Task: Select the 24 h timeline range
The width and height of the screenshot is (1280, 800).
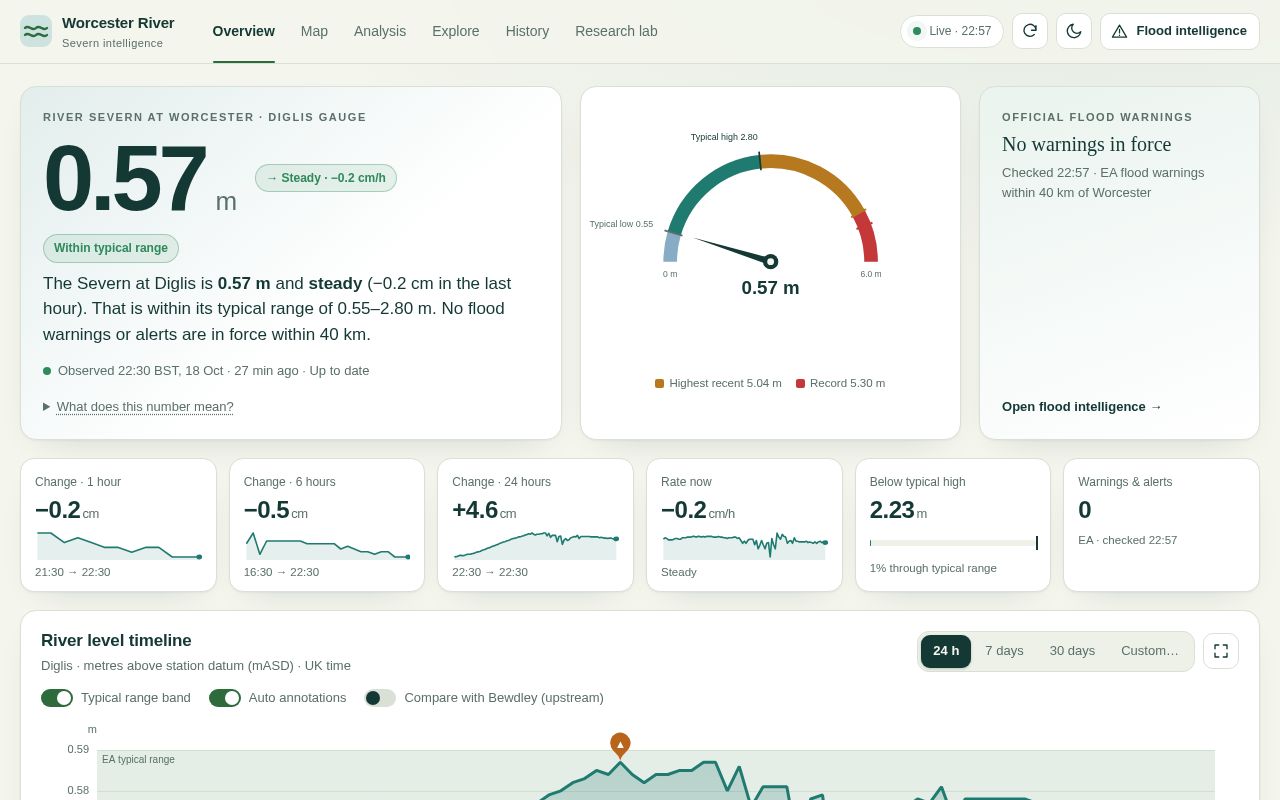Action: [946, 651]
